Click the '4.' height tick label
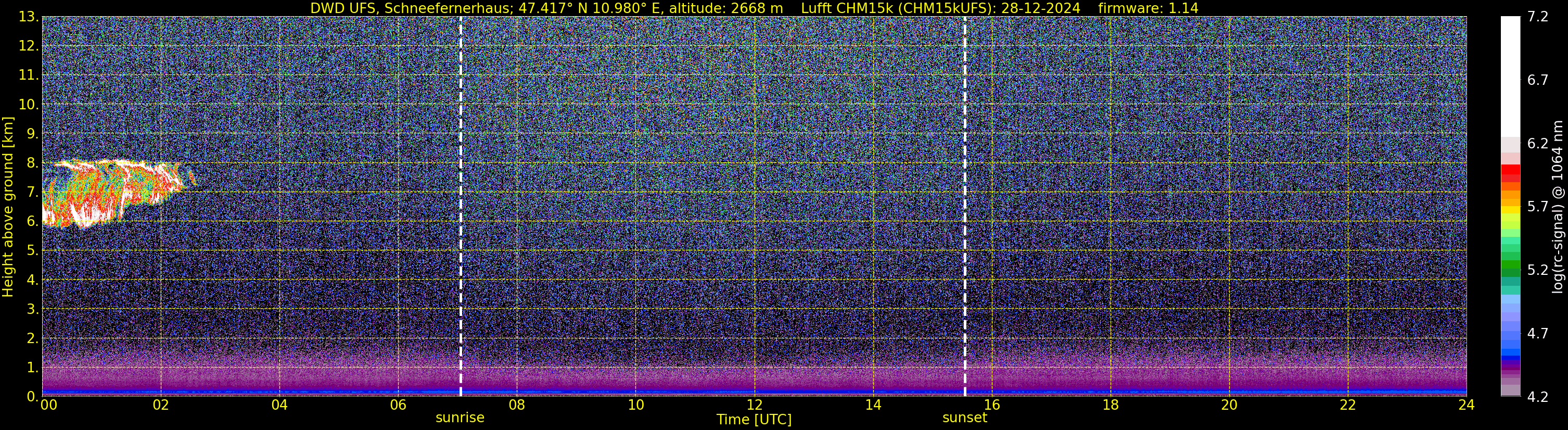The image size is (1568, 430). tap(32, 280)
